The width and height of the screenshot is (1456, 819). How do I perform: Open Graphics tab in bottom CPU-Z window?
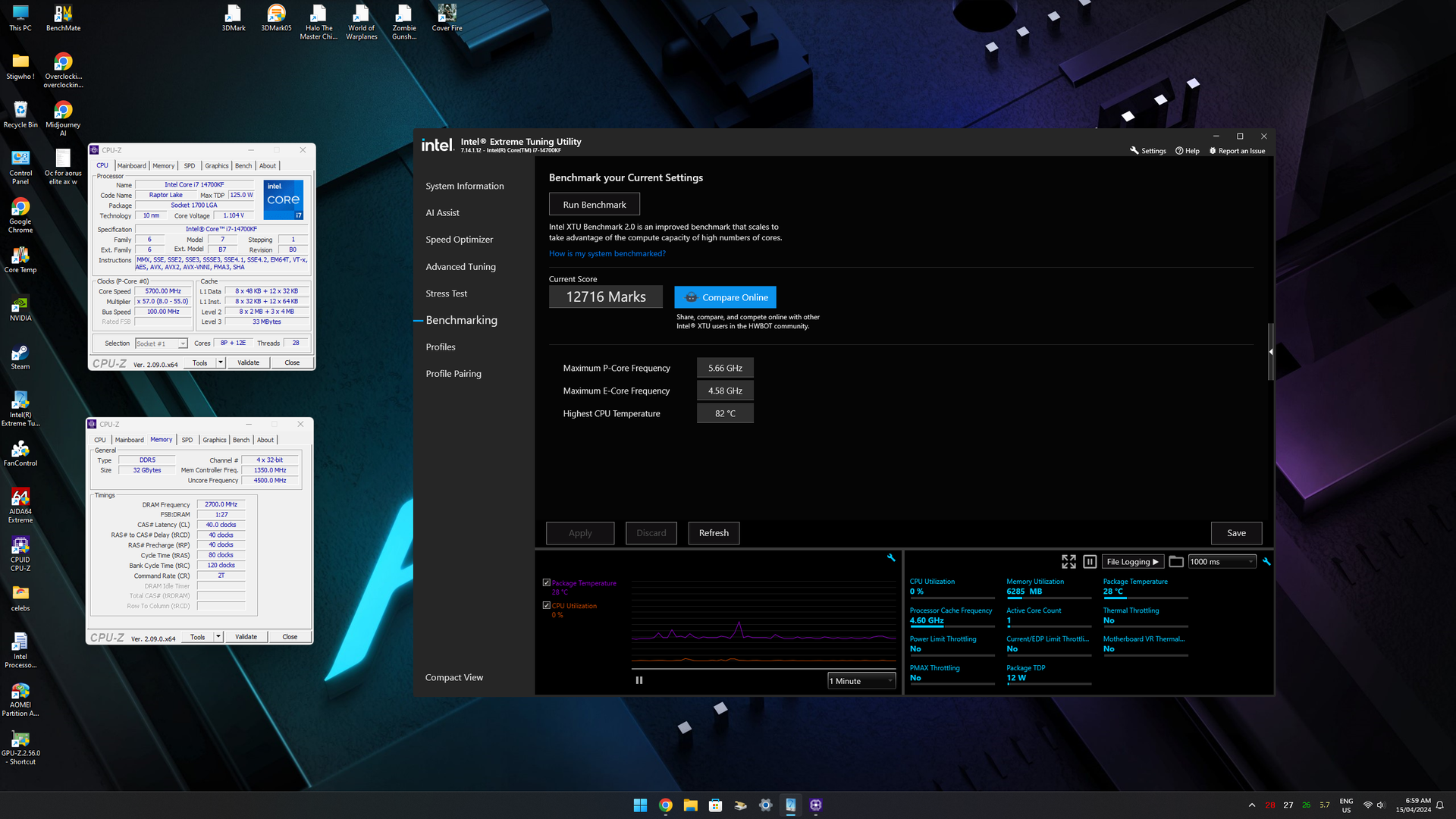pos(214,440)
